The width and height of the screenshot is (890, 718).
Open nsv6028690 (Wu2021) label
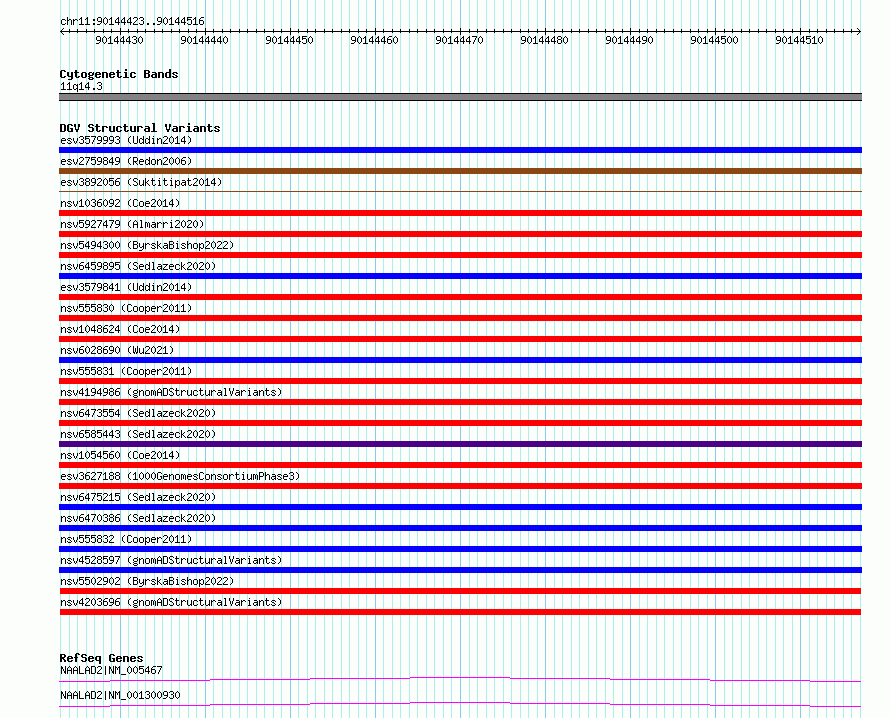(x=117, y=350)
